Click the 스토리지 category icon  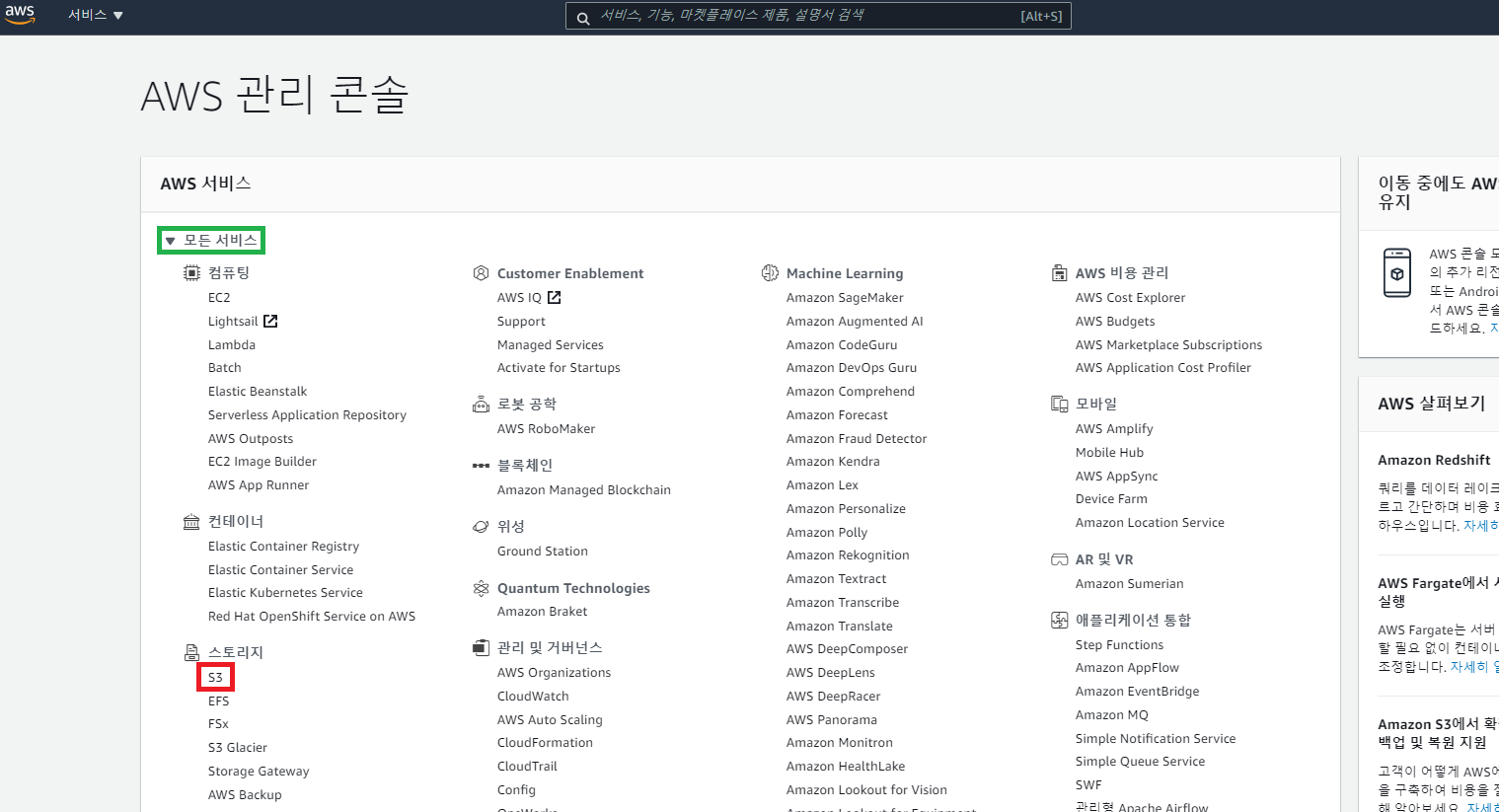(191, 652)
